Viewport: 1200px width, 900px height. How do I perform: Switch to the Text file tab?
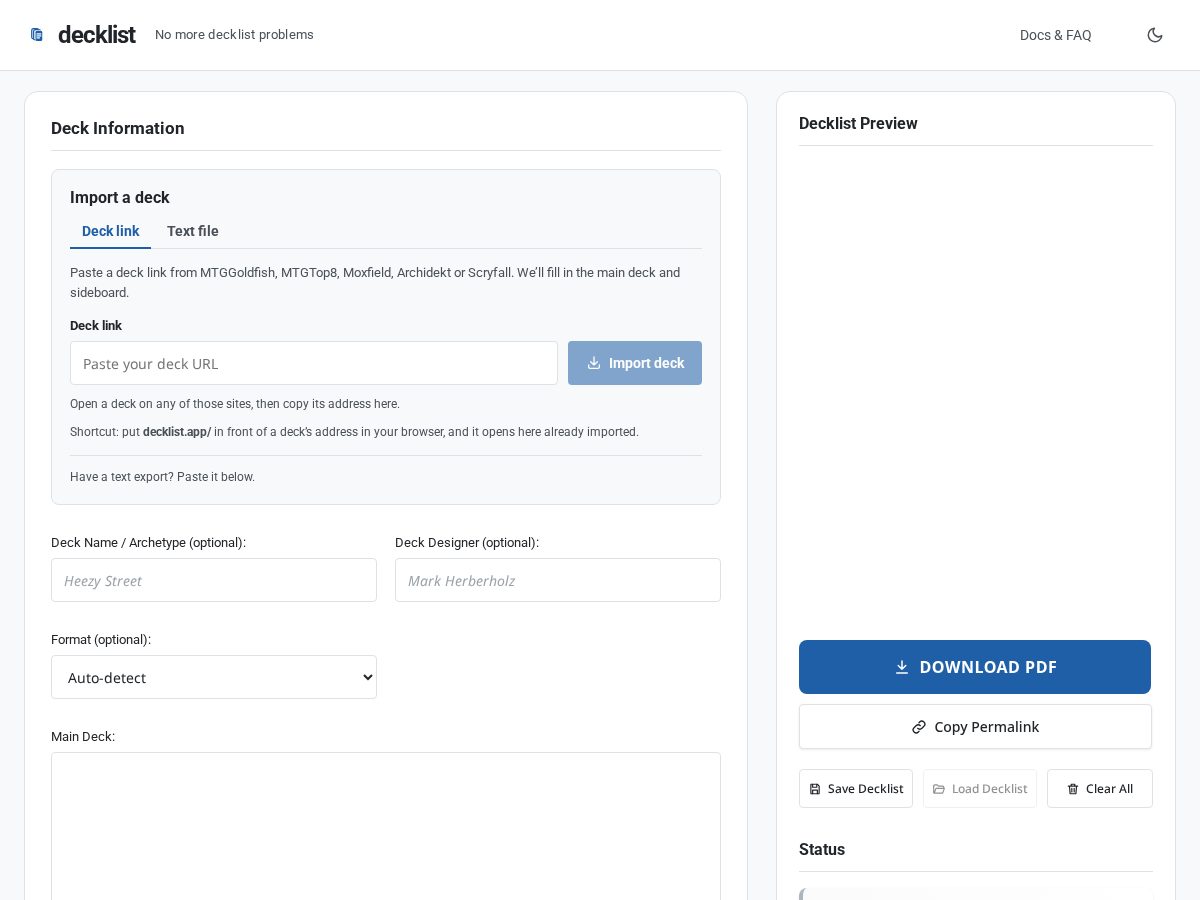coord(193,231)
